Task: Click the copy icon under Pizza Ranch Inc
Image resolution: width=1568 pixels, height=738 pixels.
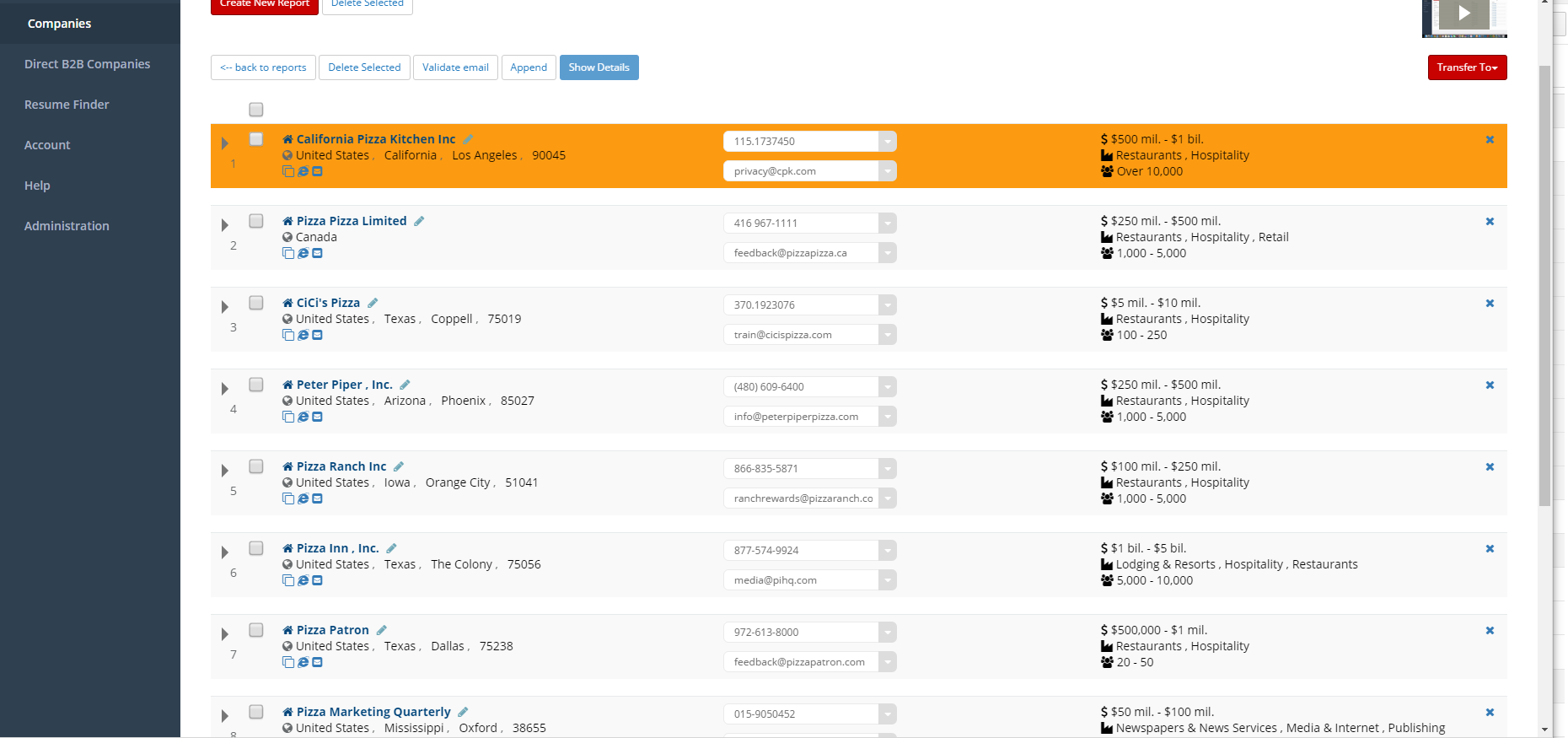Action: tap(288, 498)
